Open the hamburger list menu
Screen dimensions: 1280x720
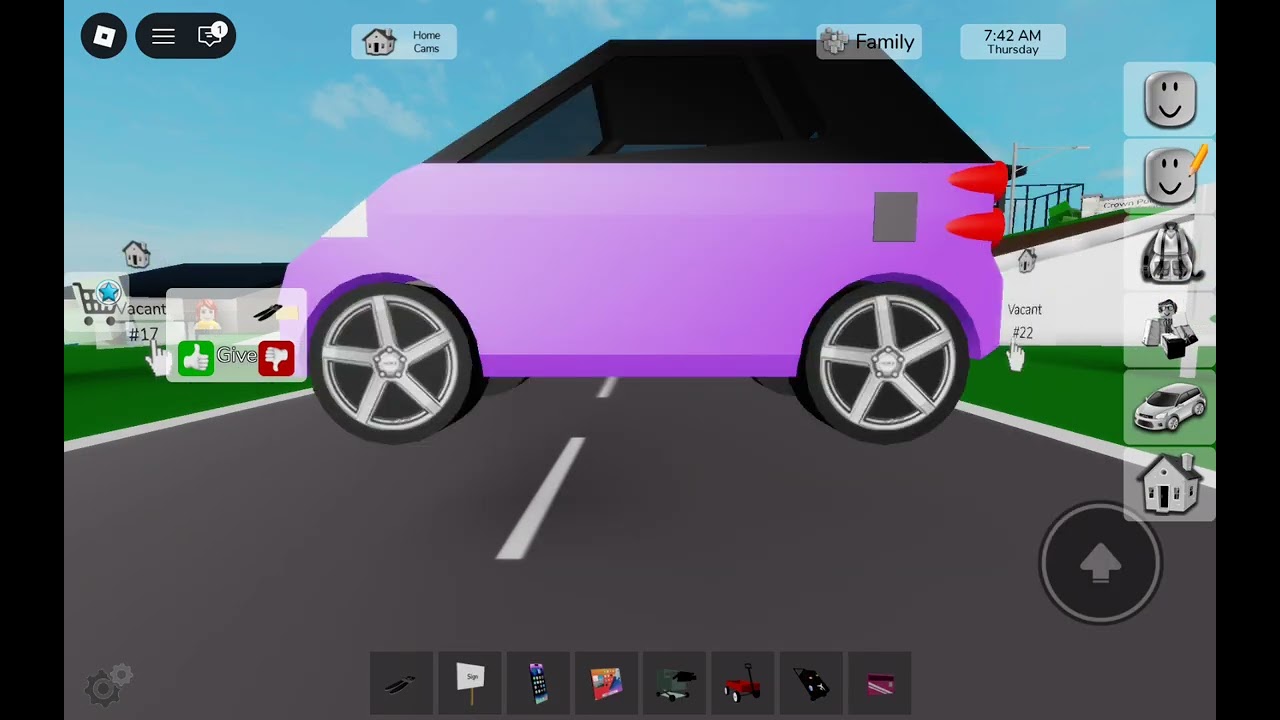163,37
